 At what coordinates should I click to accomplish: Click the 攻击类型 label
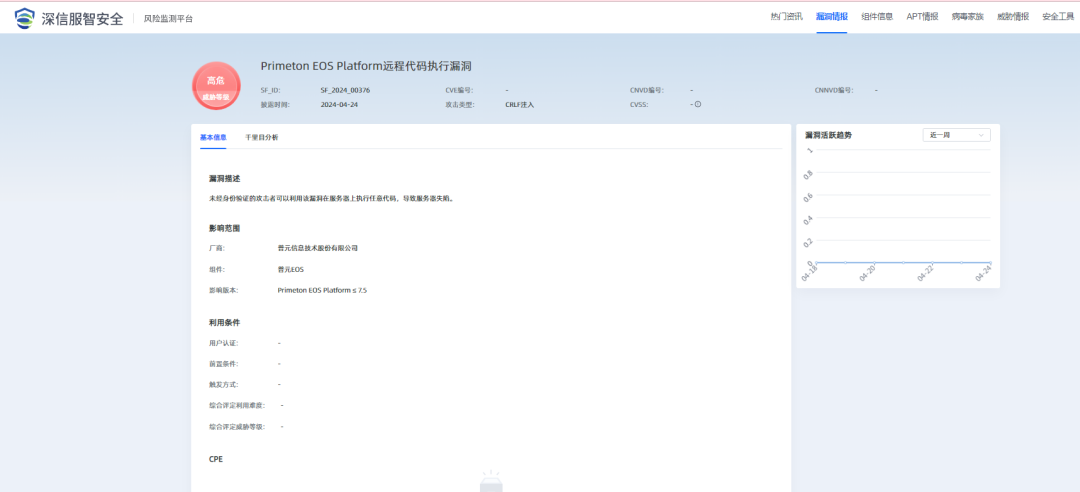pos(461,105)
